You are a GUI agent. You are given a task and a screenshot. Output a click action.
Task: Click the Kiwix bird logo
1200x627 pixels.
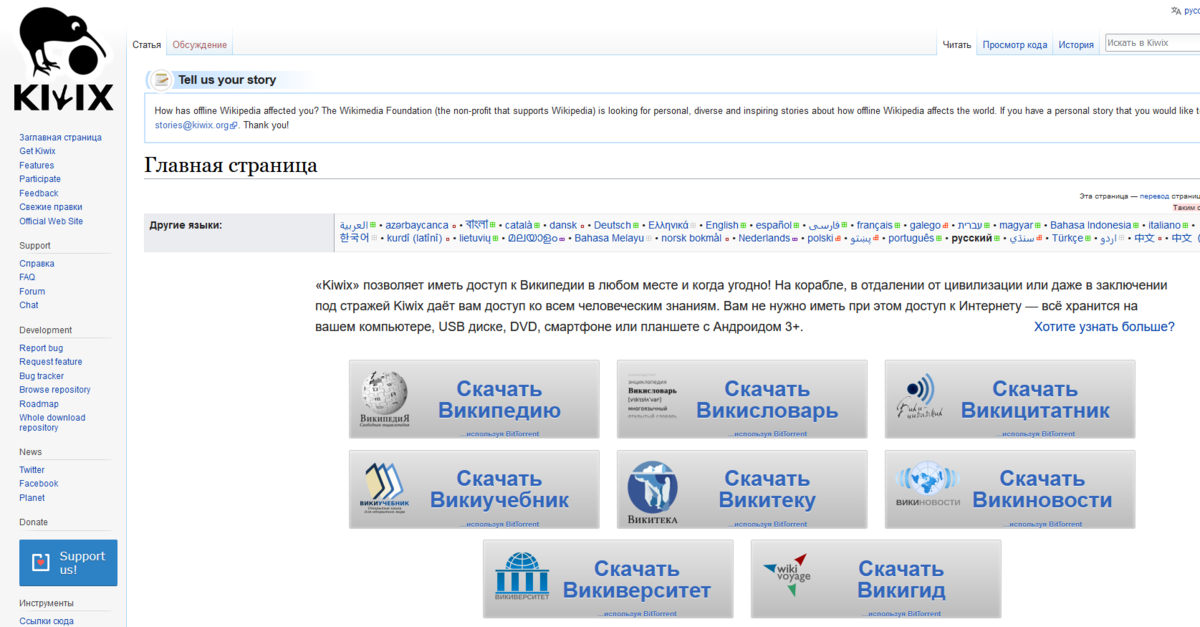coord(63,60)
